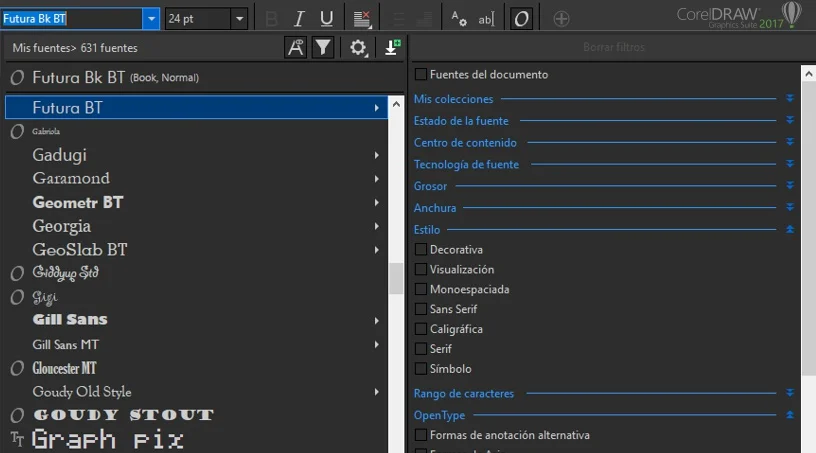Expand the Grosor section
This screenshot has height=453, width=816.
(x=789, y=186)
